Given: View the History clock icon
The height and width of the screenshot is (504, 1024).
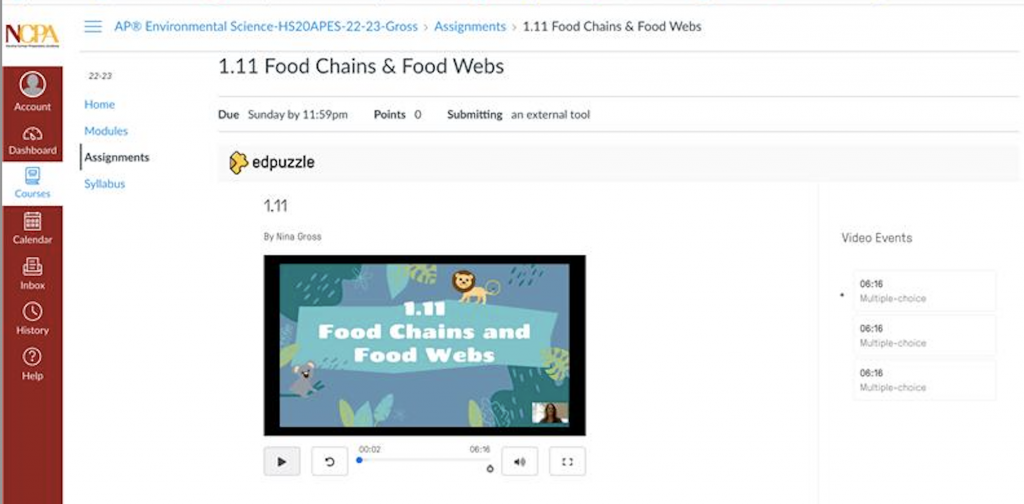Looking at the screenshot, I should (x=33, y=311).
